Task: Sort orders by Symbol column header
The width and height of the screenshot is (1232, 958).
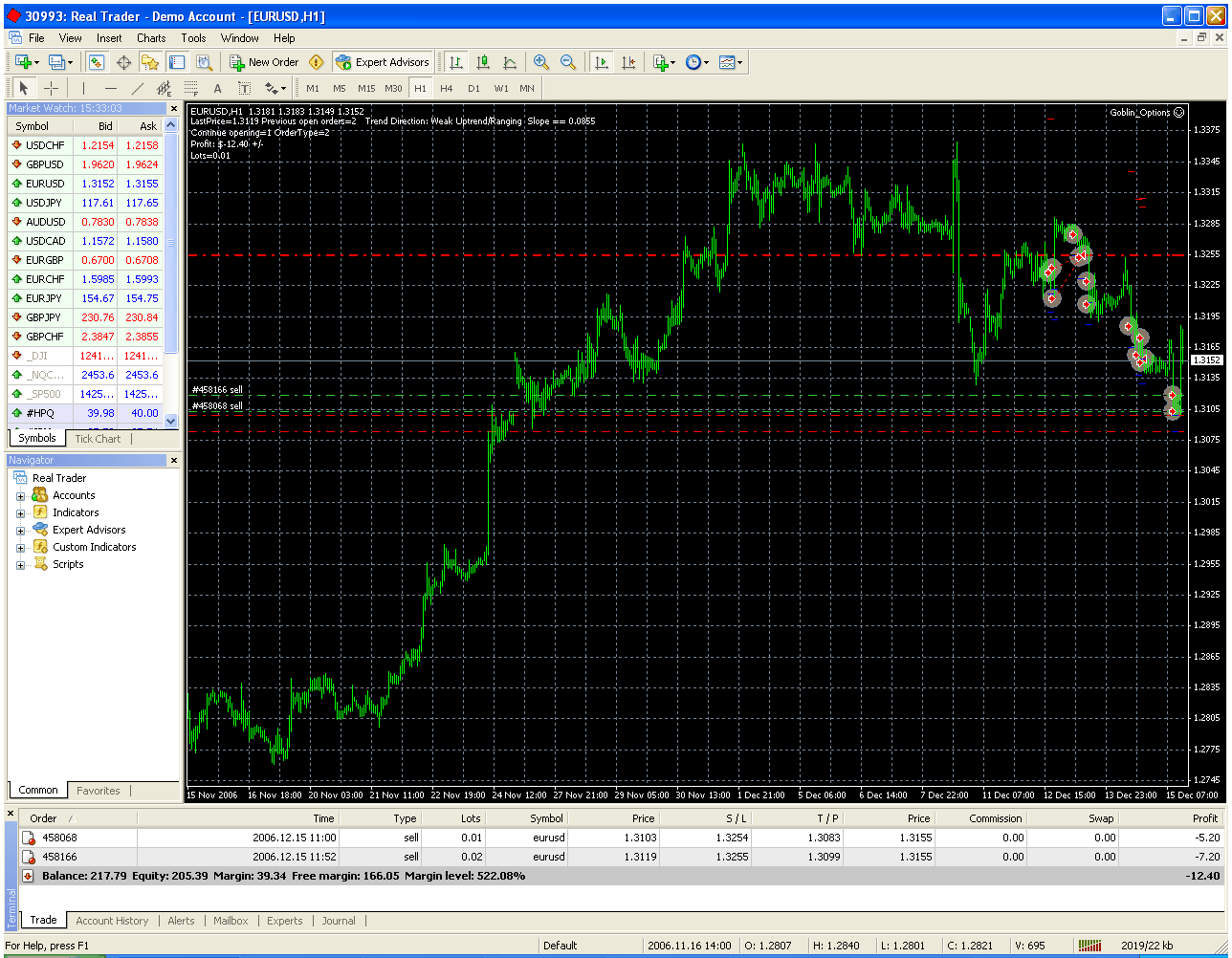Action: pyautogui.click(x=527, y=818)
